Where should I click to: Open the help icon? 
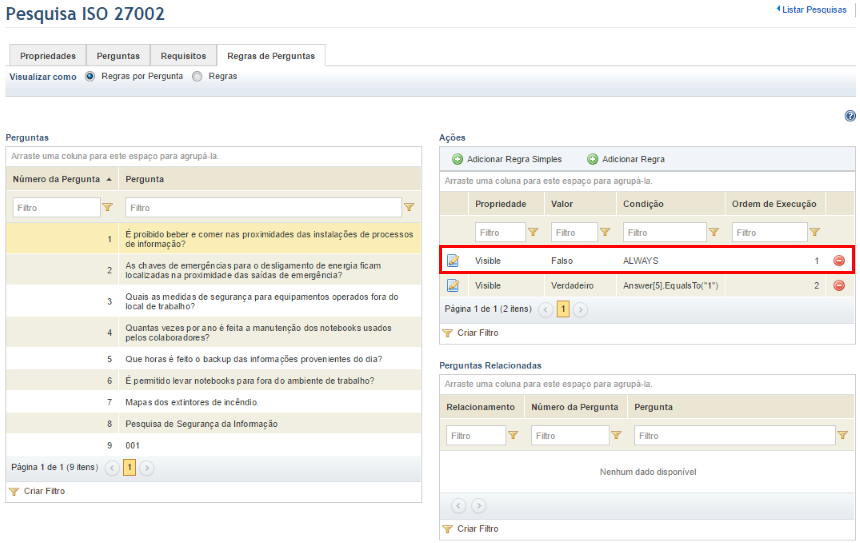click(x=850, y=116)
